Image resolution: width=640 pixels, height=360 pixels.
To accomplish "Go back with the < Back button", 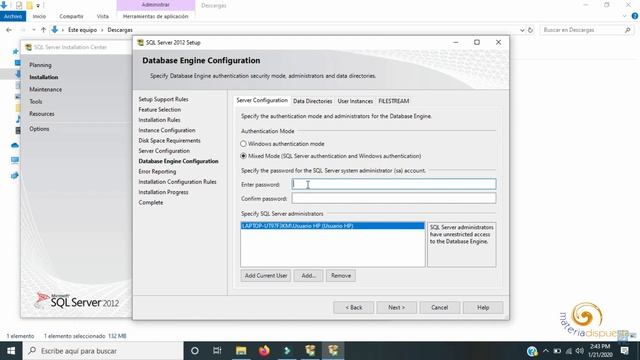I will tap(353, 307).
